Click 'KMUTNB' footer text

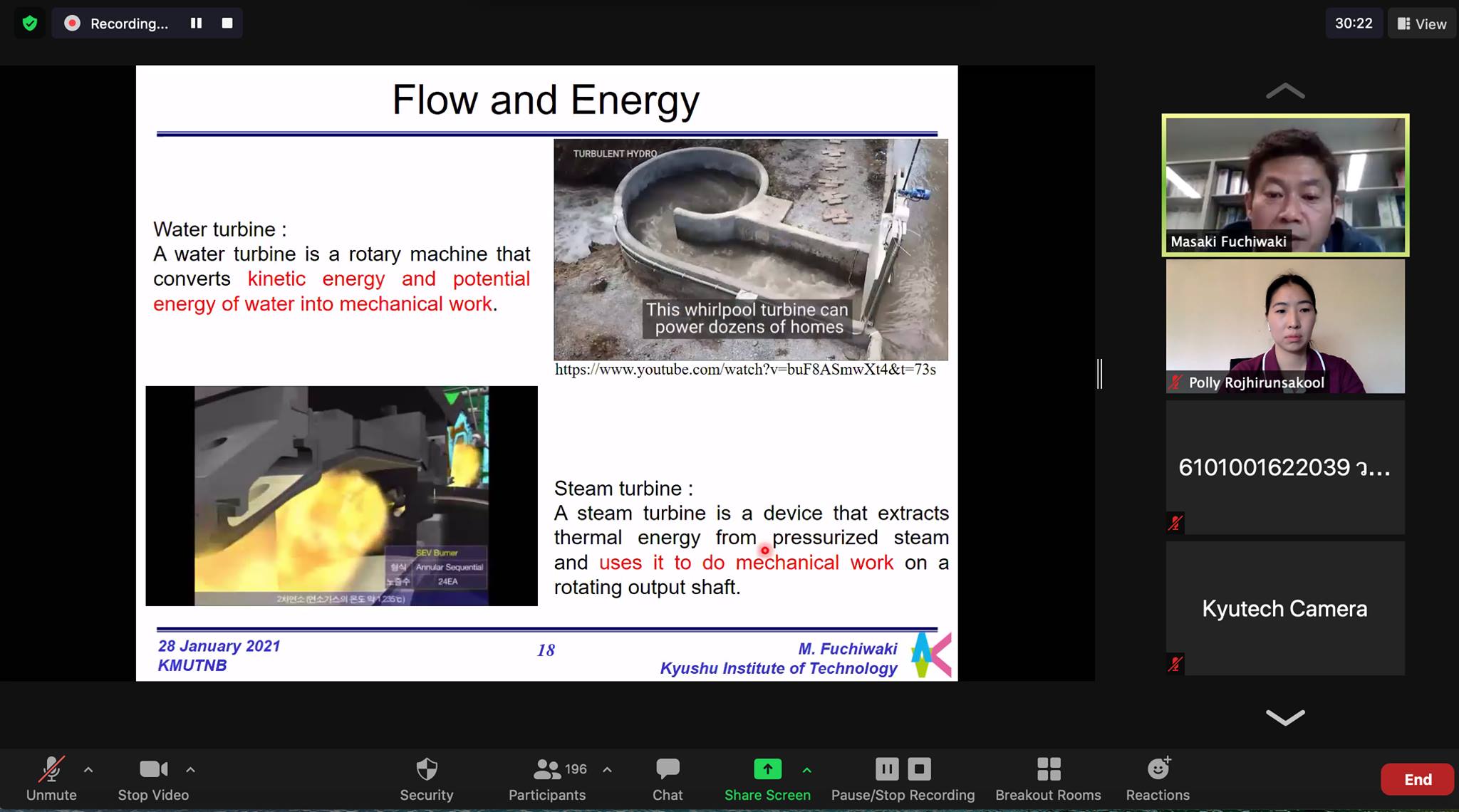click(x=192, y=665)
